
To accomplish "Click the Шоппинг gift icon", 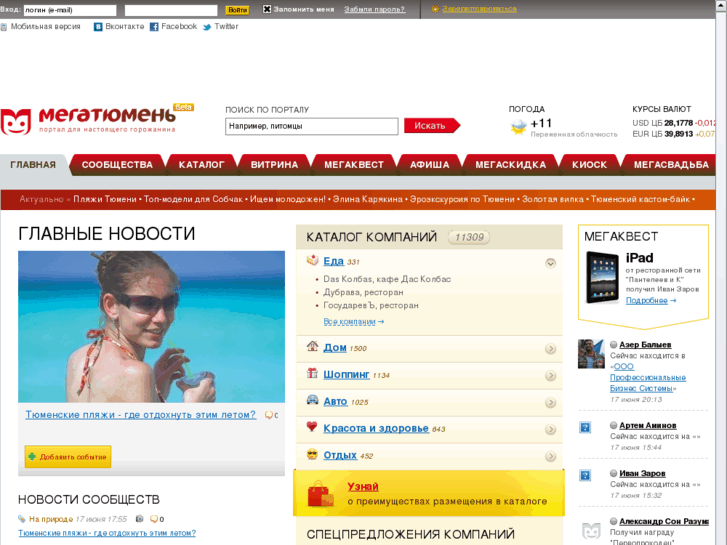I will pyautogui.click(x=312, y=373).
